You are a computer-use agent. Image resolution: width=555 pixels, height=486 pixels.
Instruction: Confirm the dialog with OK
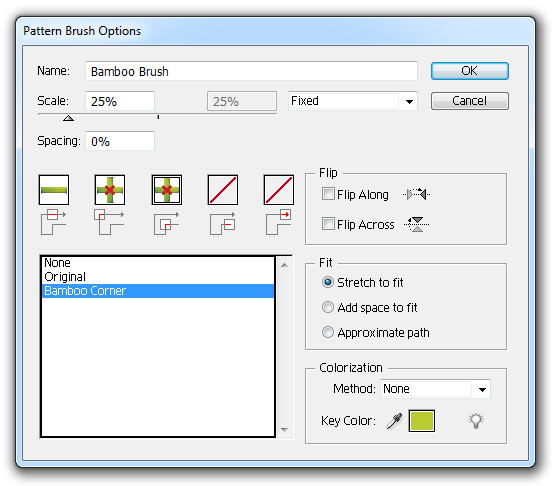coord(470,71)
